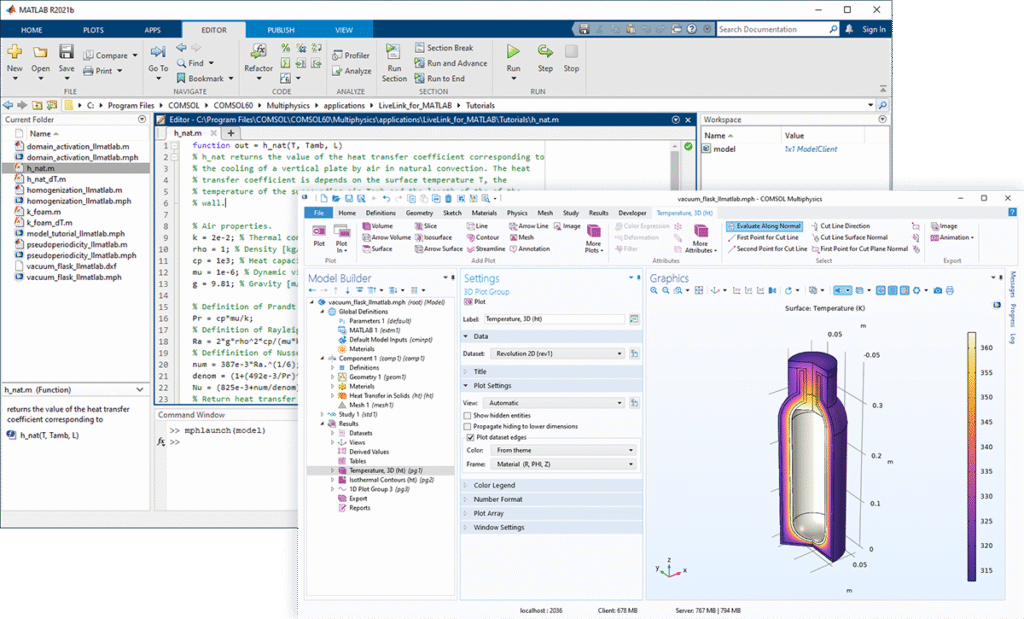The height and width of the screenshot is (619, 1024).
Task: Uncheck Plot dataset edges
Action: point(470,437)
